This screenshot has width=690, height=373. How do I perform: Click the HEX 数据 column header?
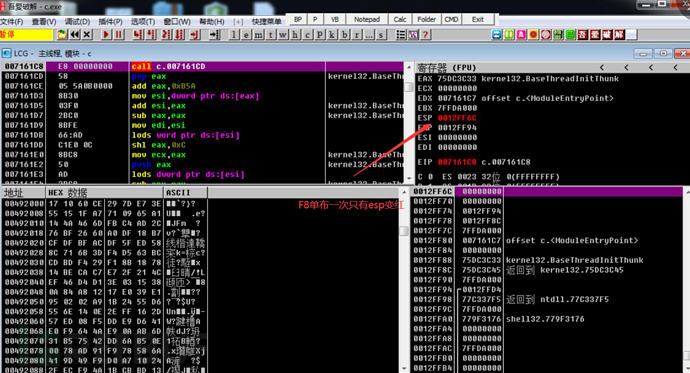click(x=104, y=192)
